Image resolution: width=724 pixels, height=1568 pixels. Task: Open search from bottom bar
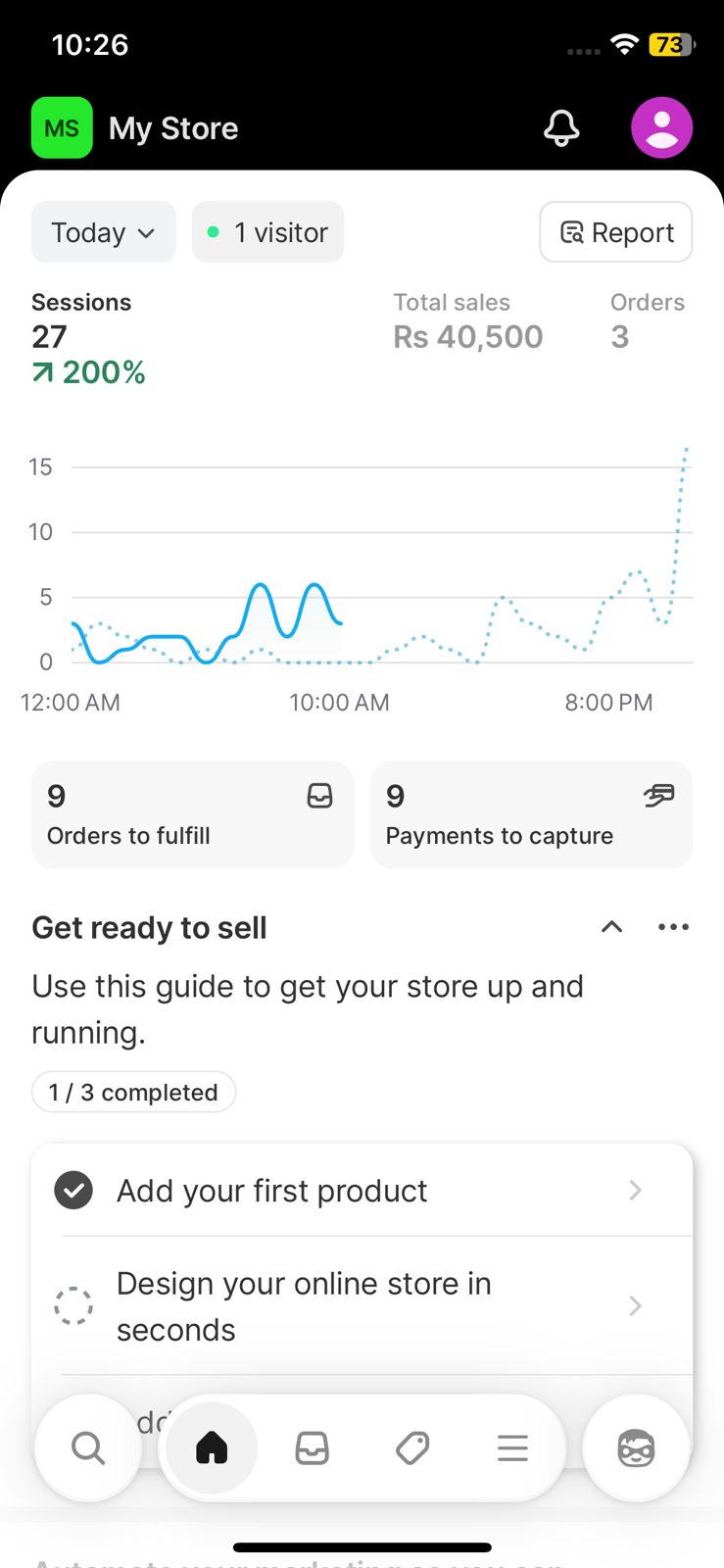pos(87,1447)
